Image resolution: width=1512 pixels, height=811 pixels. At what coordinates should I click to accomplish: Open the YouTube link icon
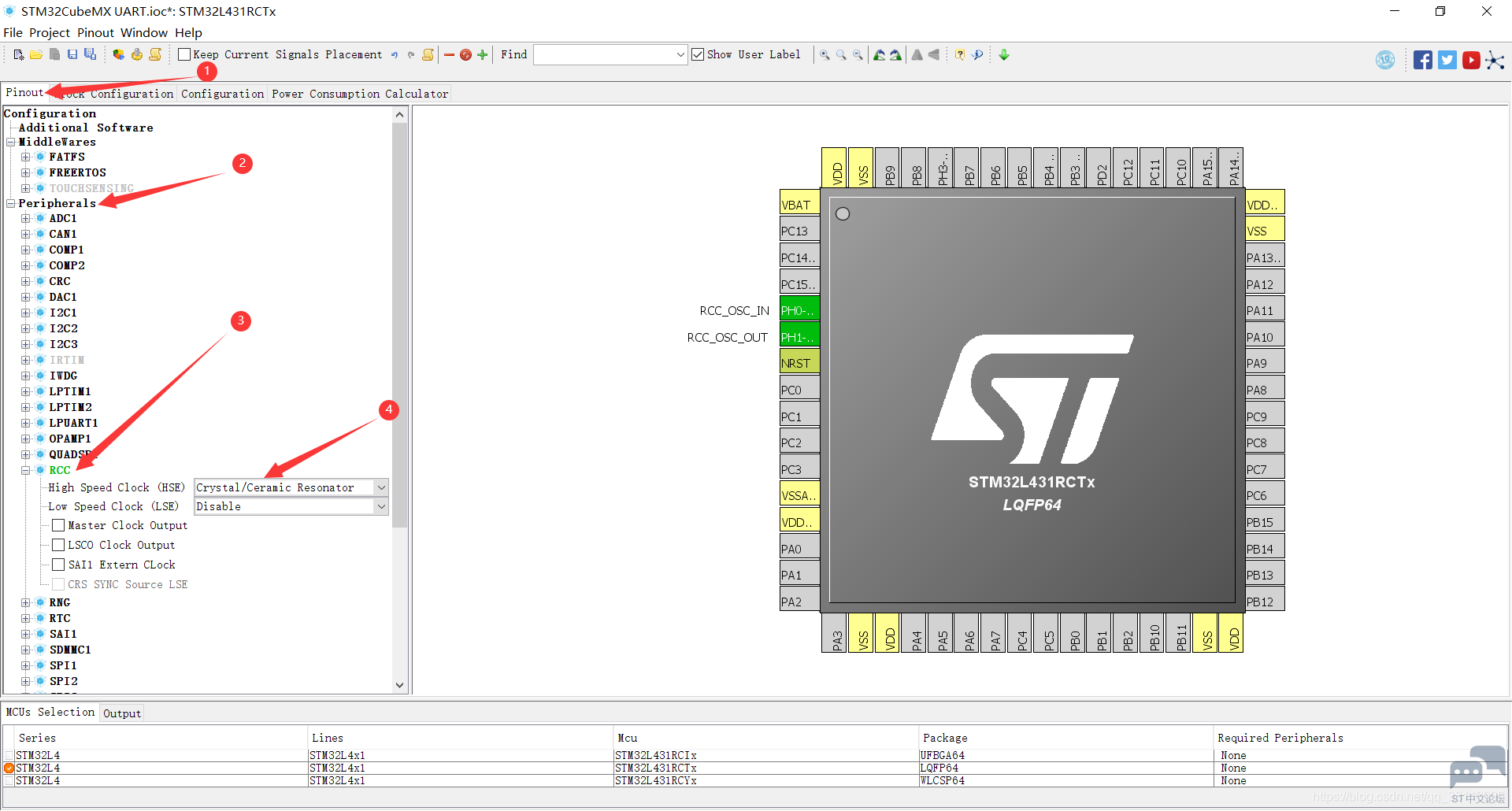coord(1470,60)
